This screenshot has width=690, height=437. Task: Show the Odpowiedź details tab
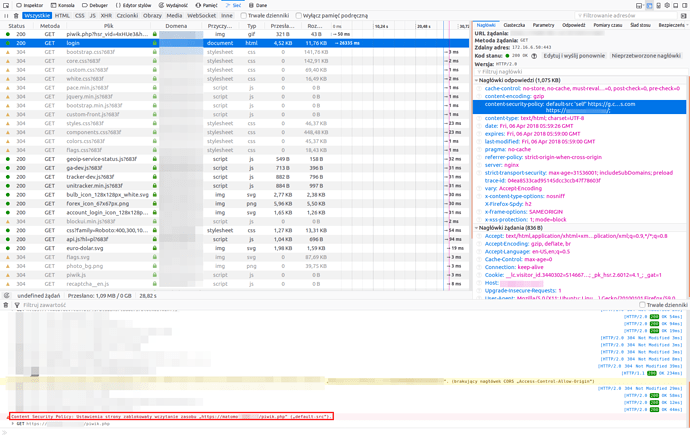pos(573,25)
